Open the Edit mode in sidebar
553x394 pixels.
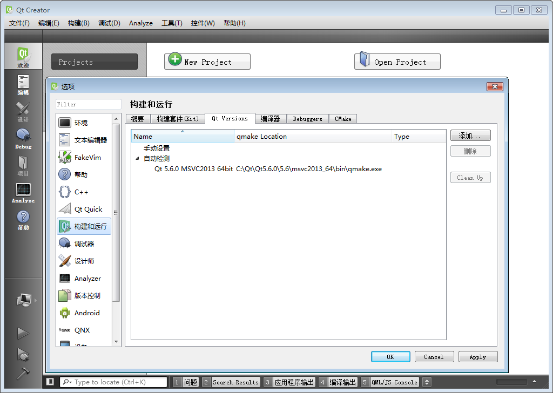[23, 85]
